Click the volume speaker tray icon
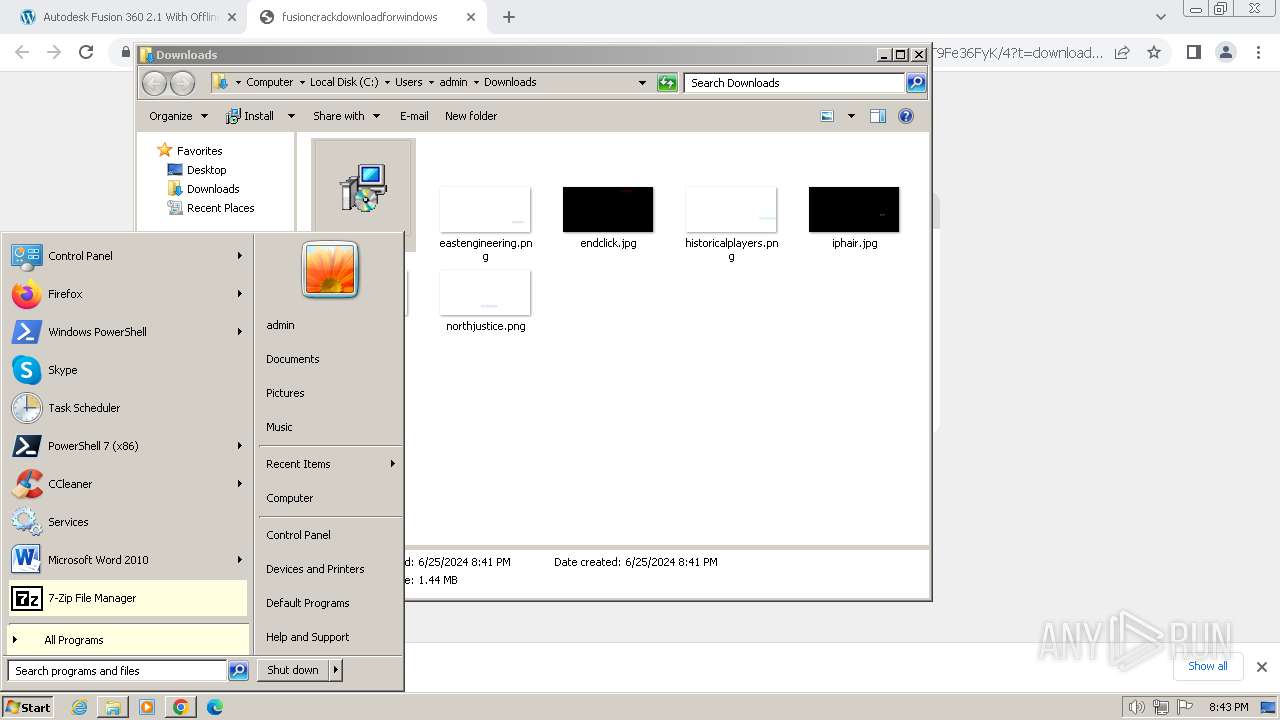This screenshot has width=1280, height=720. (1136, 707)
